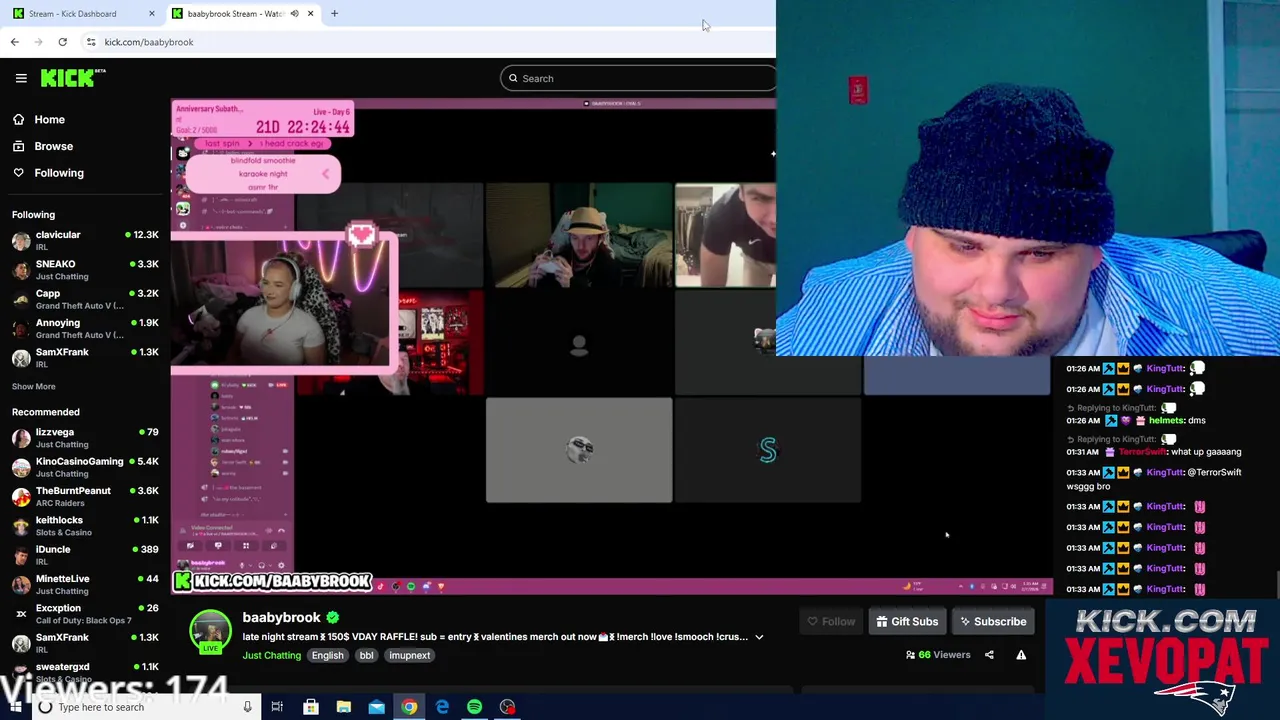Open File Explorer from taskbar
Screen dimensions: 1280x720
pos(343,707)
